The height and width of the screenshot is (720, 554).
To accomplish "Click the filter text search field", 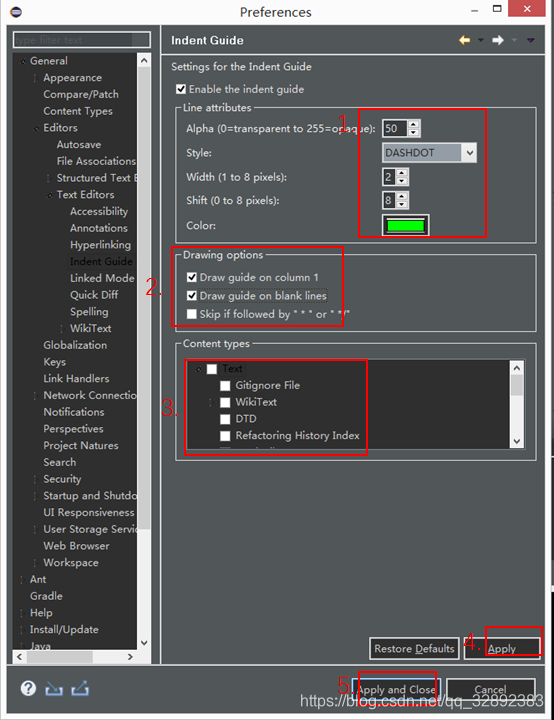I will click(x=81, y=40).
